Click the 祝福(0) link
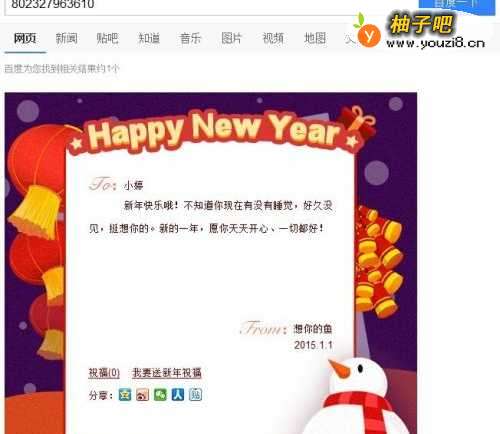500x434 pixels. (x=104, y=373)
